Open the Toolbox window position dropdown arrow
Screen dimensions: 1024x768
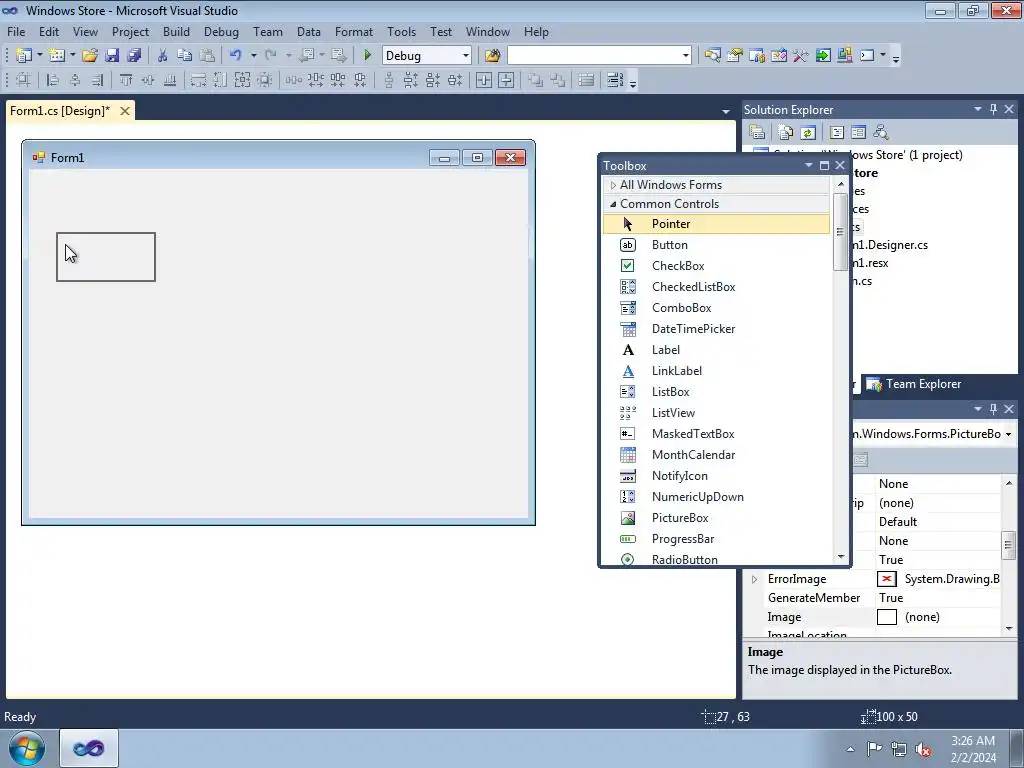[x=808, y=165]
